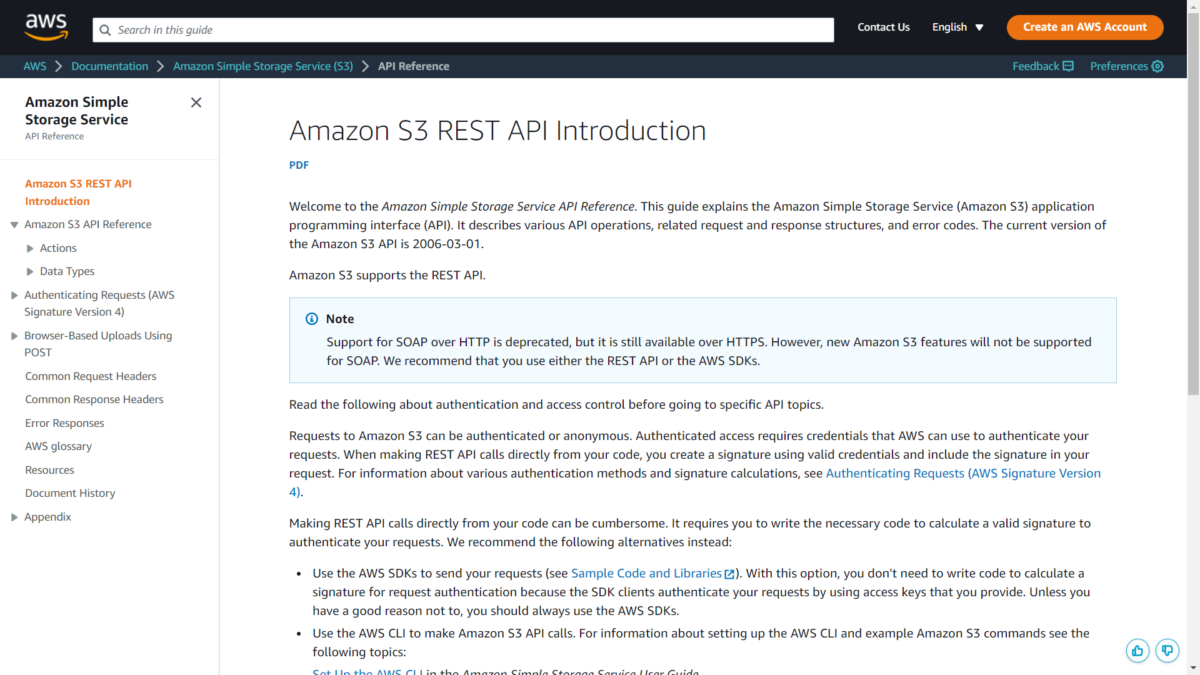The width and height of the screenshot is (1200, 675).
Task: Select Common Request Headers in the sidebar
Action: (x=90, y=375)
